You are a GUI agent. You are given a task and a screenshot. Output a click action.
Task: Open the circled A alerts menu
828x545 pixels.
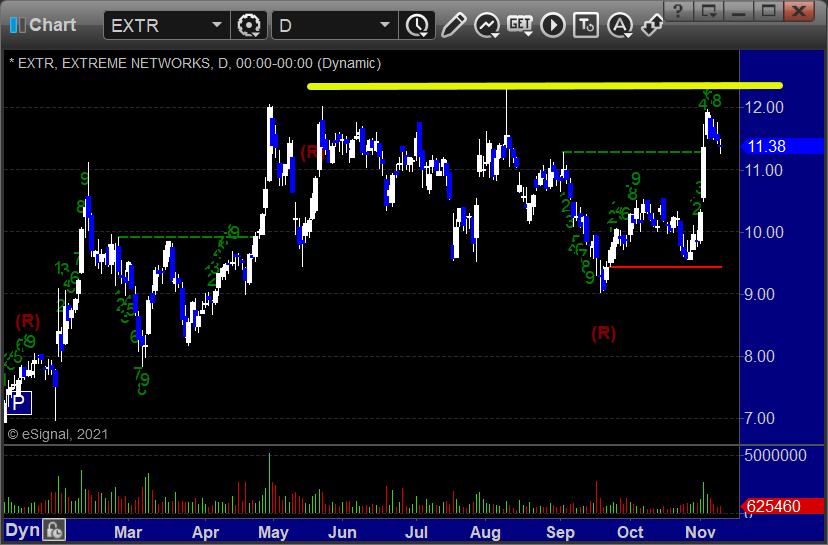tap(620, 25)
